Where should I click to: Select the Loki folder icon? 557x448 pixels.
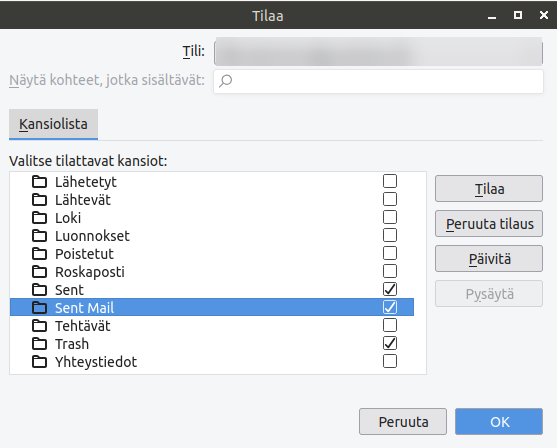click(x=39, y=217)
